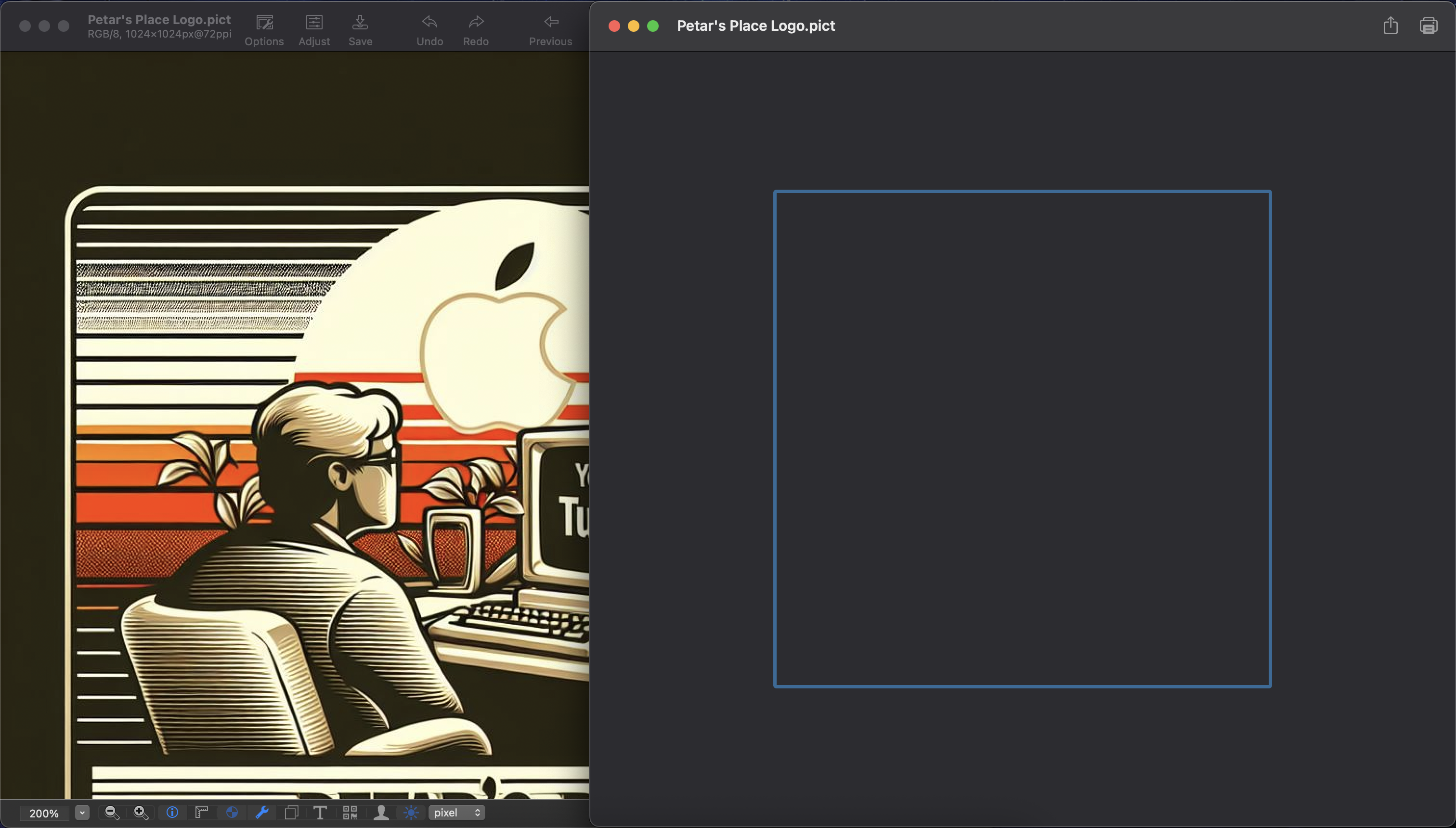
Task: Click the Petar's Place Logo.pict preview window title
Action: click(x=756, y=26)
